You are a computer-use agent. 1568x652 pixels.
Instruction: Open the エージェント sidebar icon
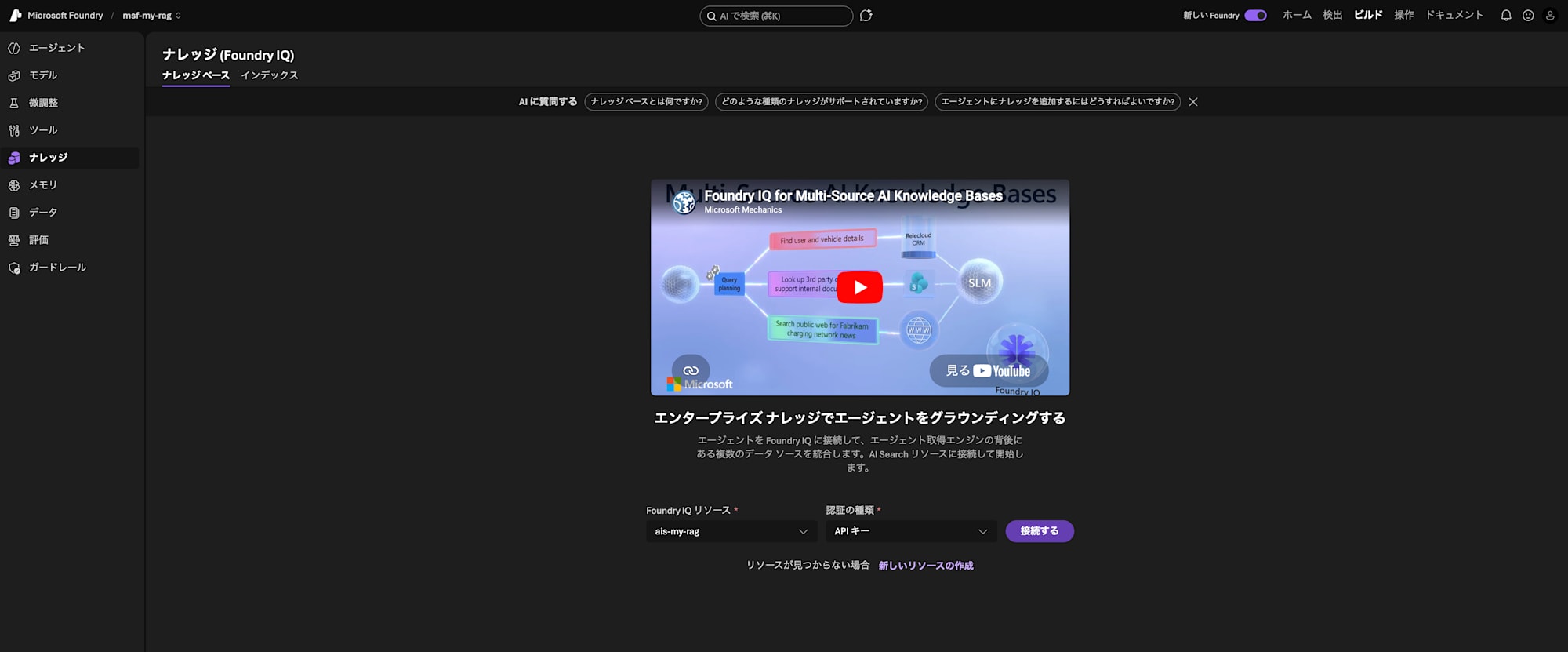pos(14,49)
